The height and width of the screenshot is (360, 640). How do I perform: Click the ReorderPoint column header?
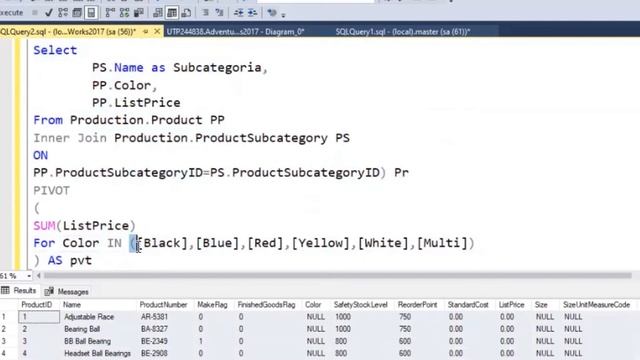[x=417, y=305]
